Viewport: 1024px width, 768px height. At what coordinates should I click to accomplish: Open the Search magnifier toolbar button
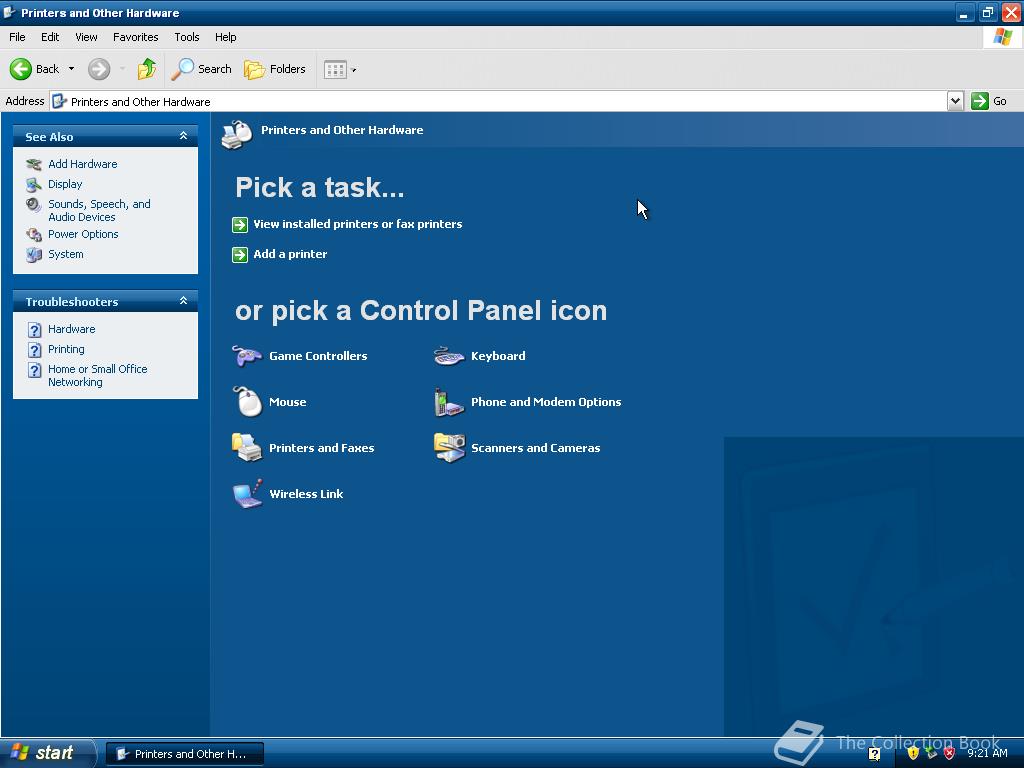coord(201,69)
